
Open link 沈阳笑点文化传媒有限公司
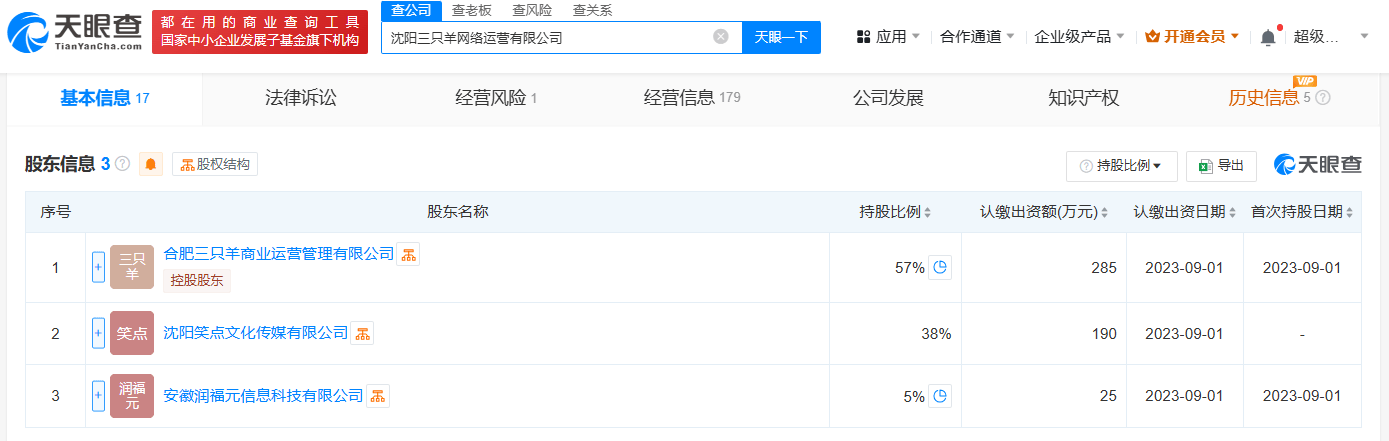point(256,333)
